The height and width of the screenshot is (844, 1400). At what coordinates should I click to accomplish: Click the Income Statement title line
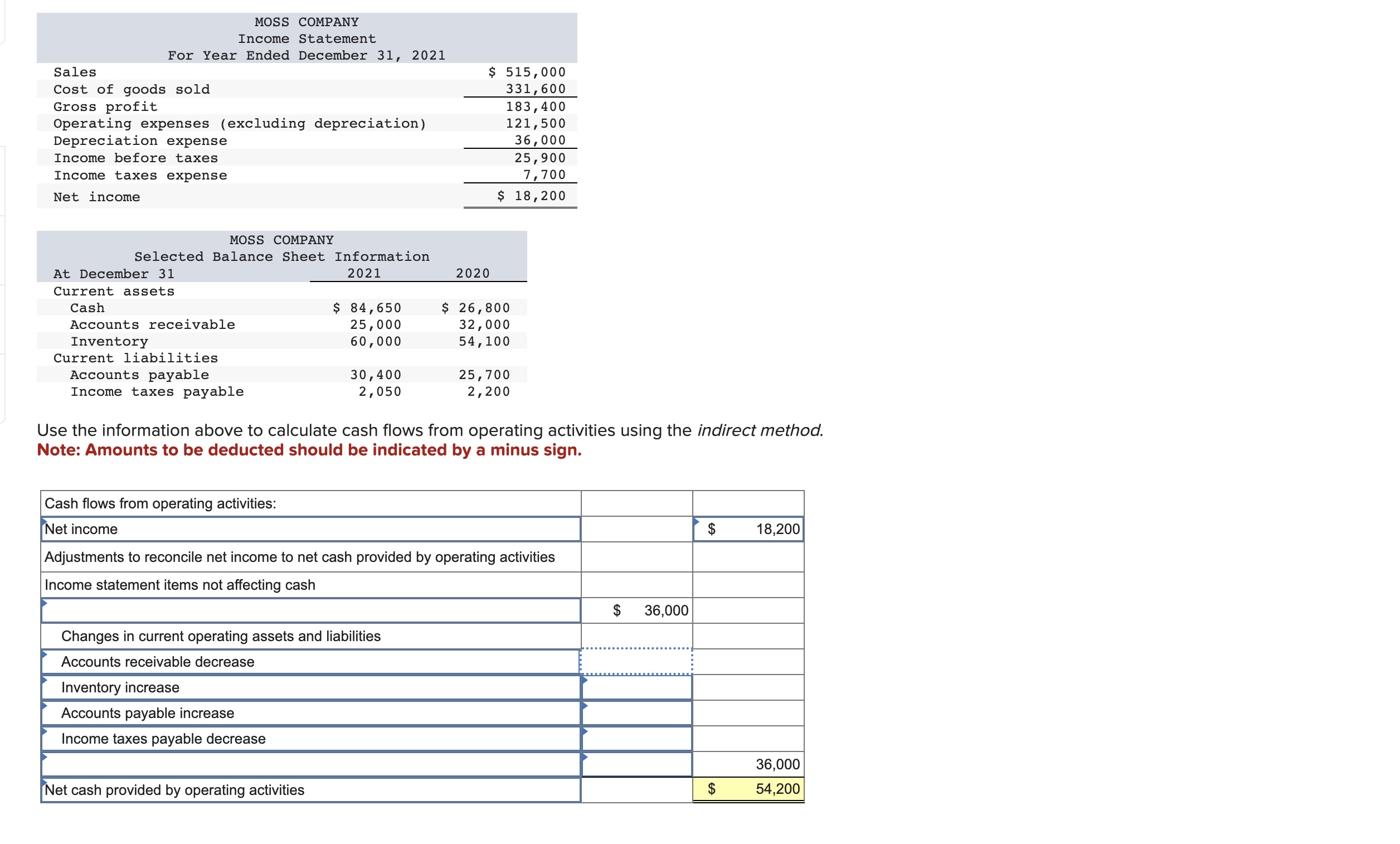(x=307, y=38)
